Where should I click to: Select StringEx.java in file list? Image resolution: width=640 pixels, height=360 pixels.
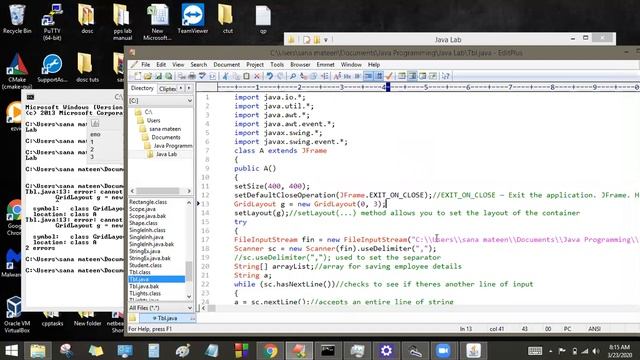[x=144, y=251]
